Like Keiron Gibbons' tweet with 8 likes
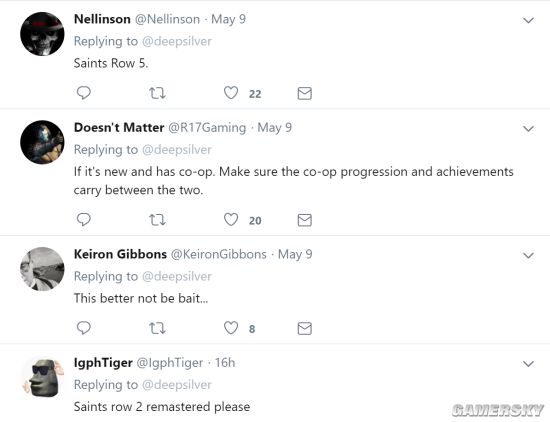The image size is (550, 422). point(231,328)
